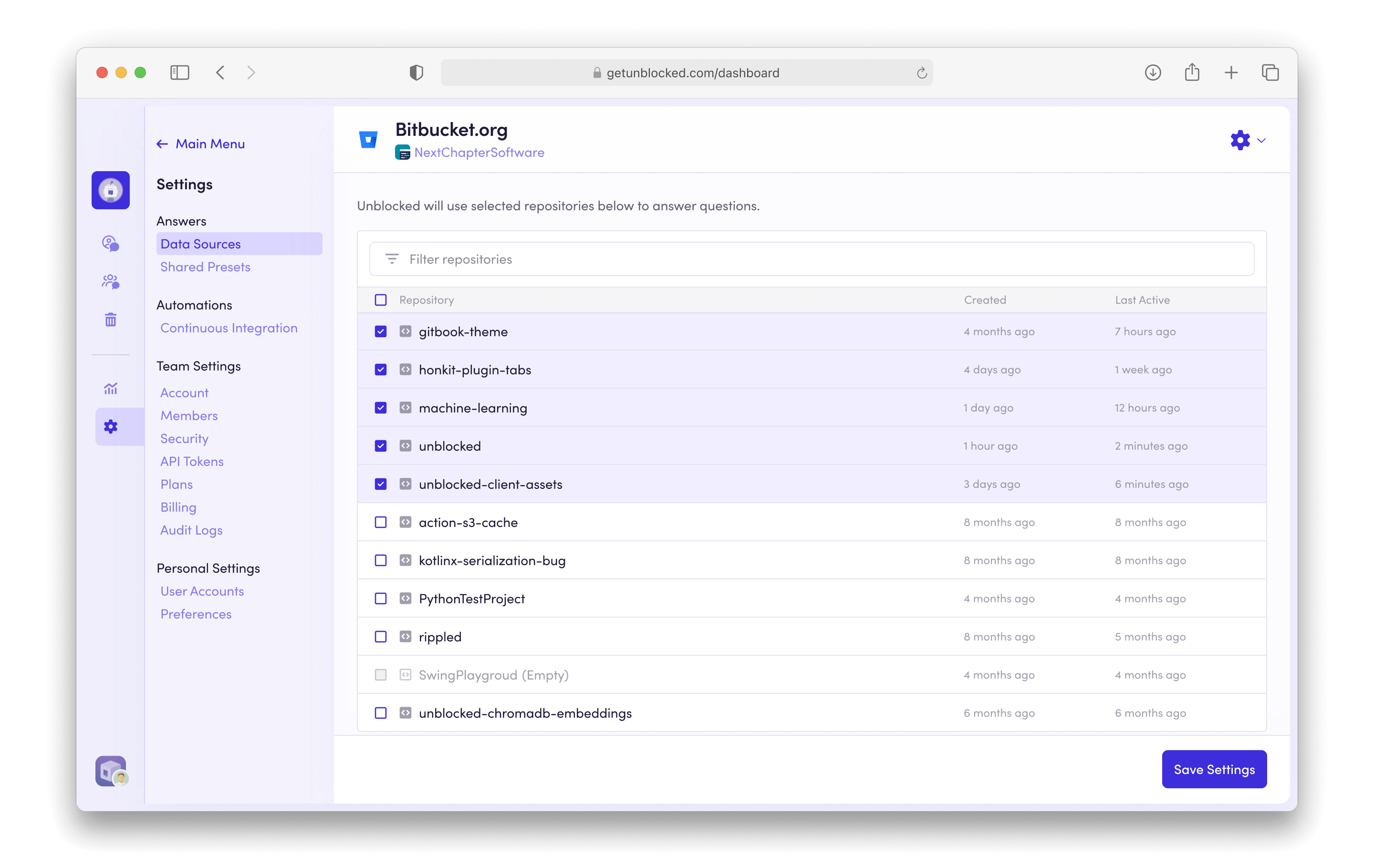Select the Unblocked bot icon atop the sidebar

110,190
